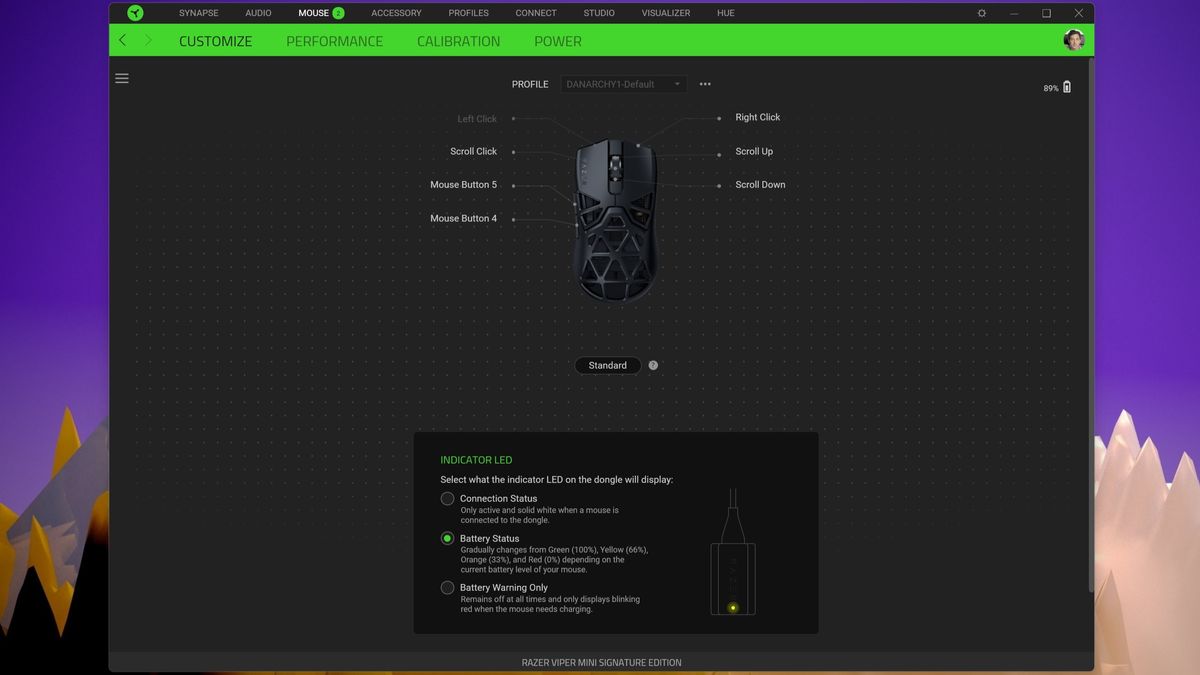The width and height of the screenshot is (1200, 675).
Task: Switch to the SYNAPSE tab
Action: coord(198,13)
